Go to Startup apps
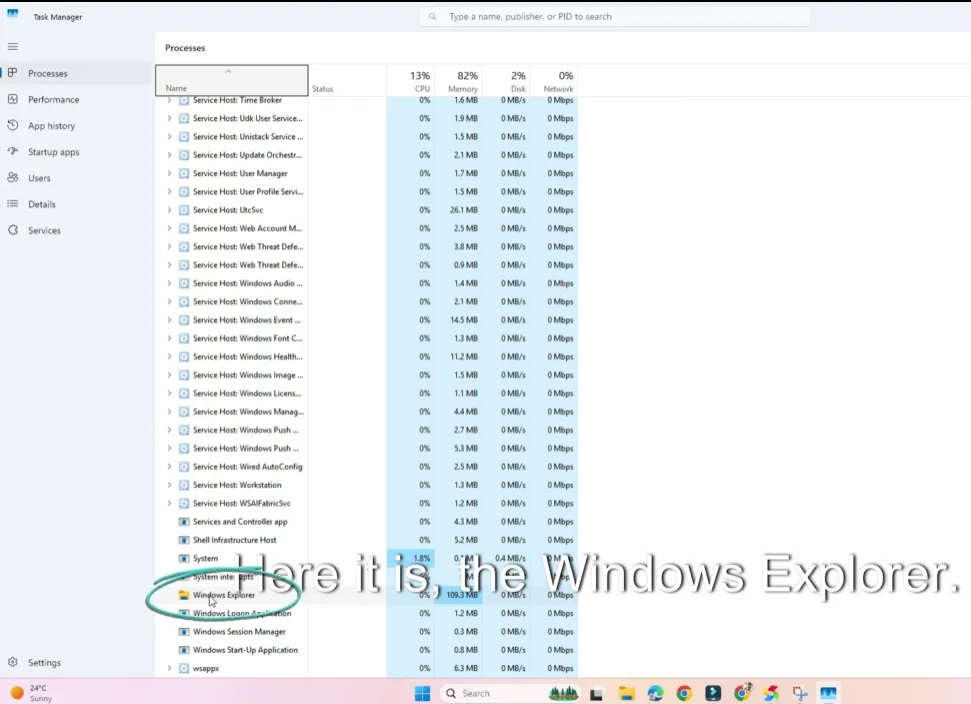This screenshot has height=704, width=971. pos(76,152)
